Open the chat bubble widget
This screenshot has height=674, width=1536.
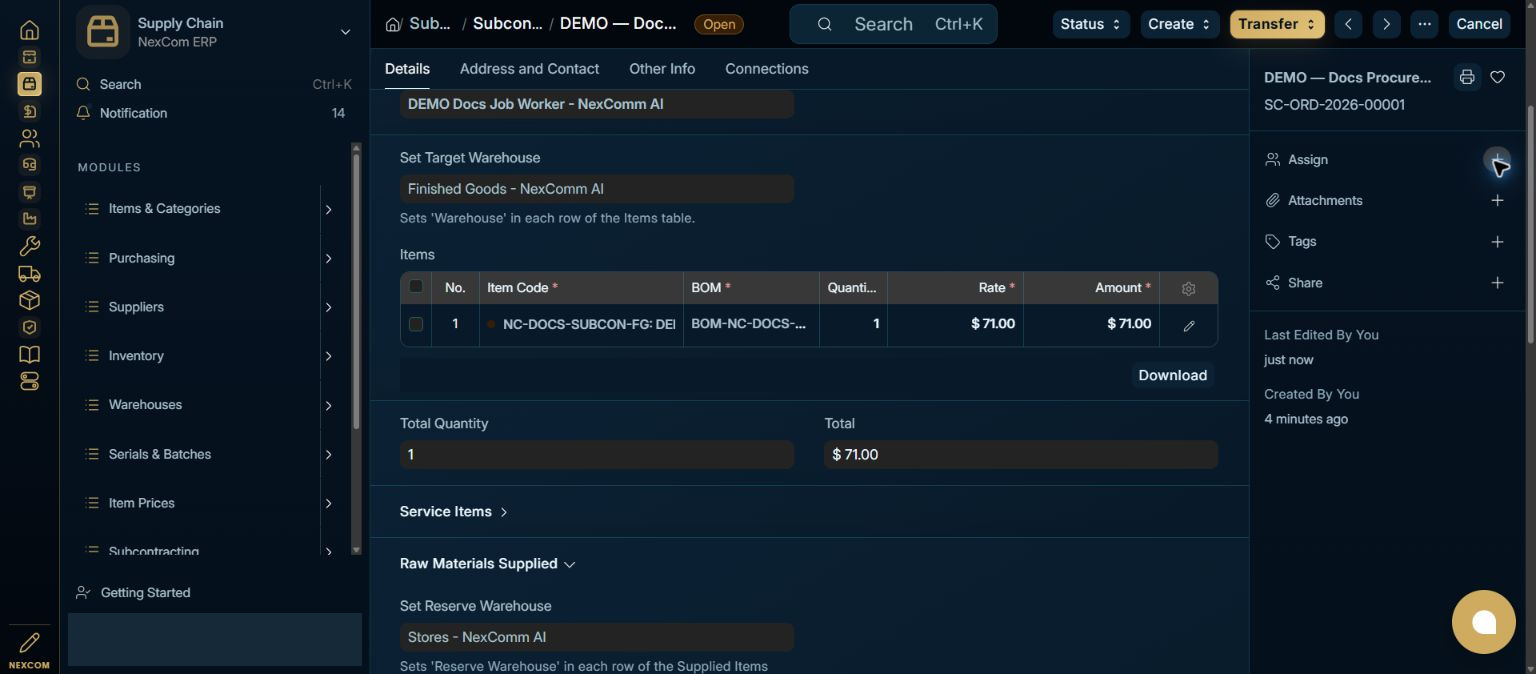pyautogui.click(x=1484, y=622)
